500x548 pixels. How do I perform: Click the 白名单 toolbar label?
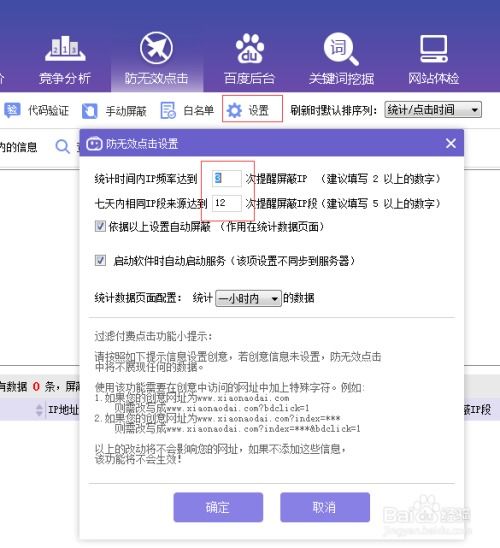(198, 111)
